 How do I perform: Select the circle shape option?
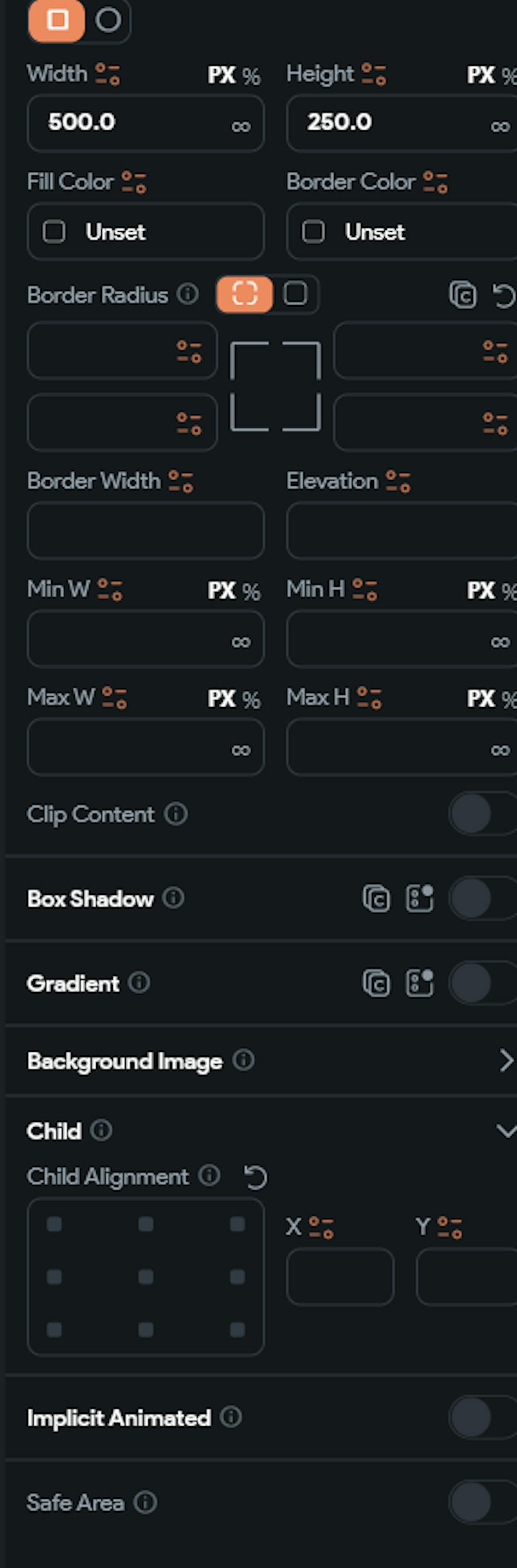(x=108, y=20)
